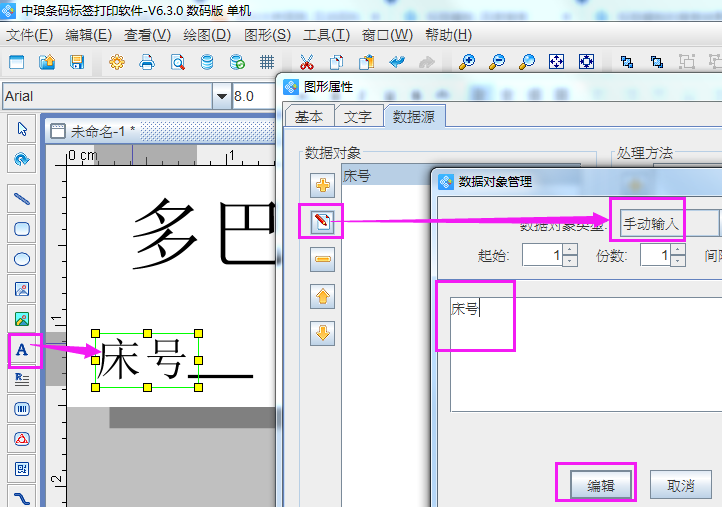Viewport: 722px width, 507px height.
Task: Remove data object using the minus icon
Action: 323,259
